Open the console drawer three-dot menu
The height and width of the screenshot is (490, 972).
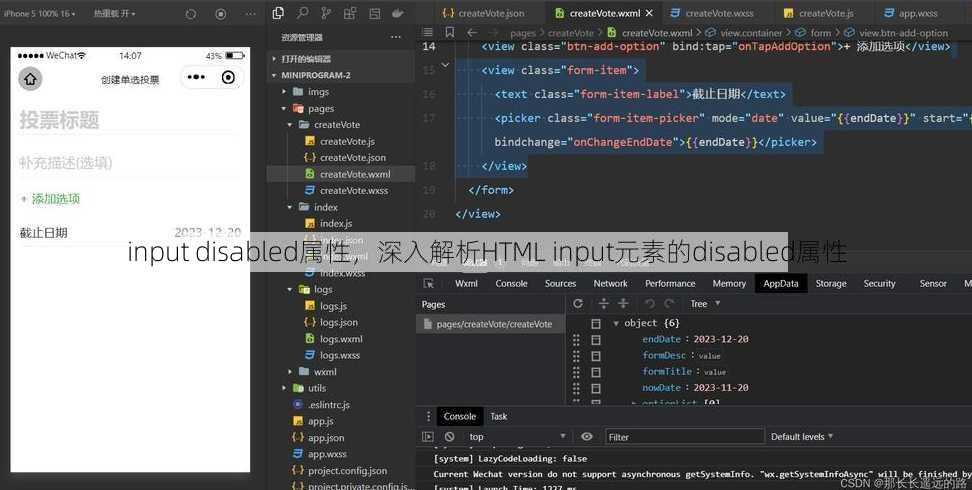(428, 416)
